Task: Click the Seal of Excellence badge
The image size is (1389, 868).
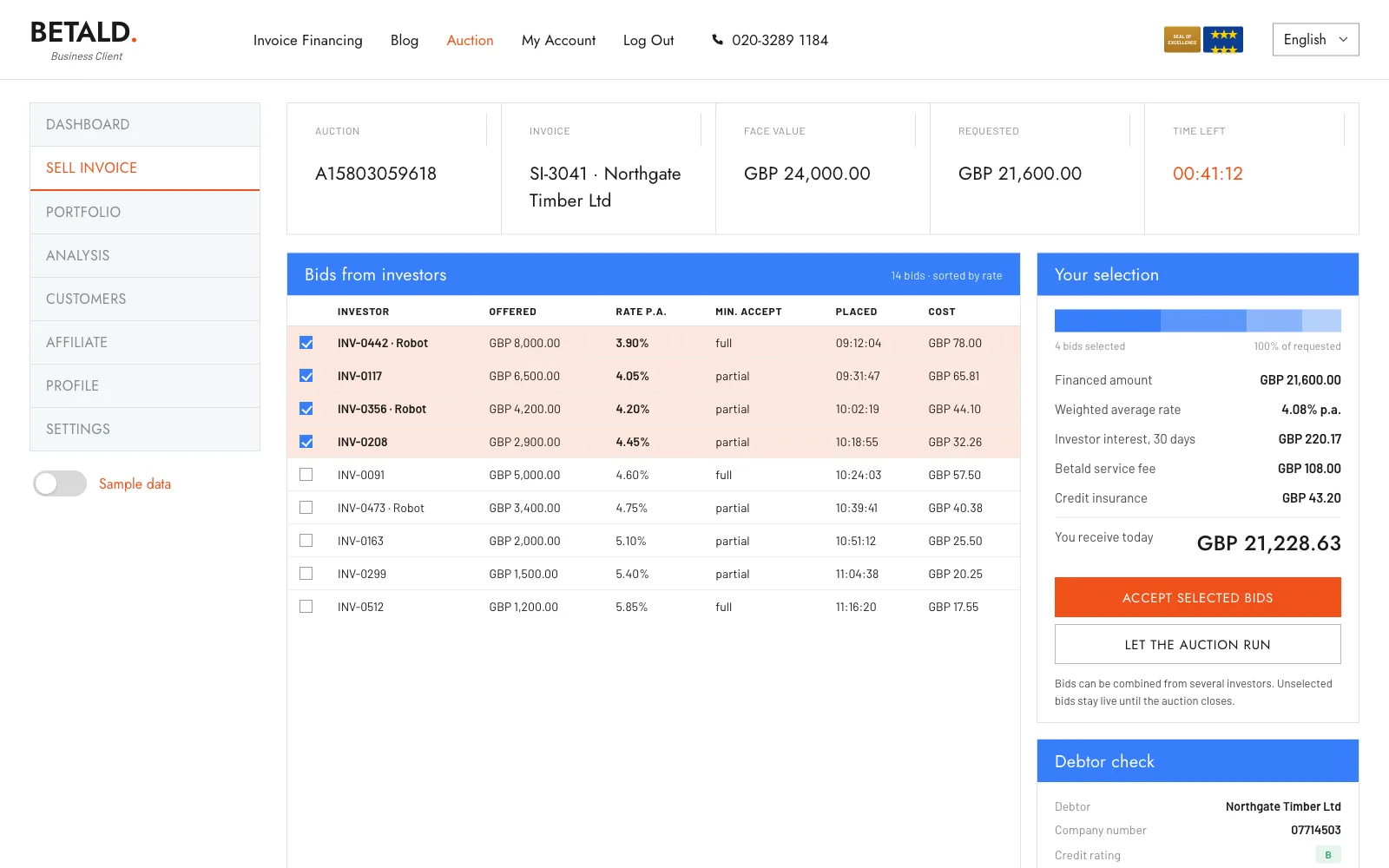Action: [x=1182, y=40]
